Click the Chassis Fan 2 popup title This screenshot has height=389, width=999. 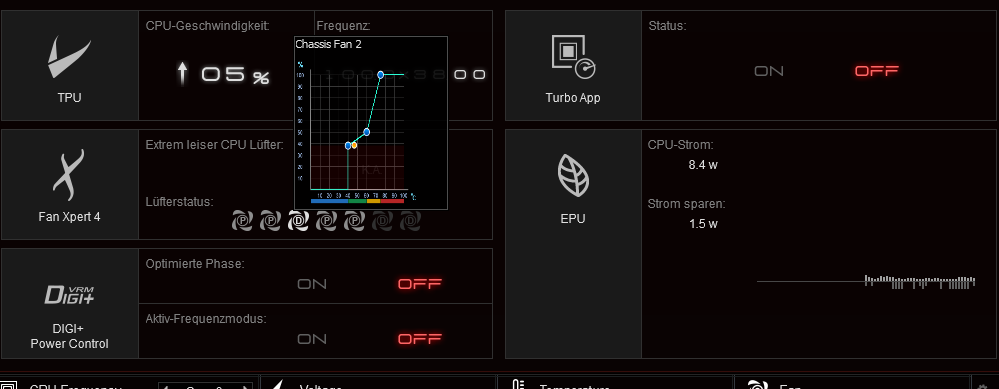pos(329,45)
